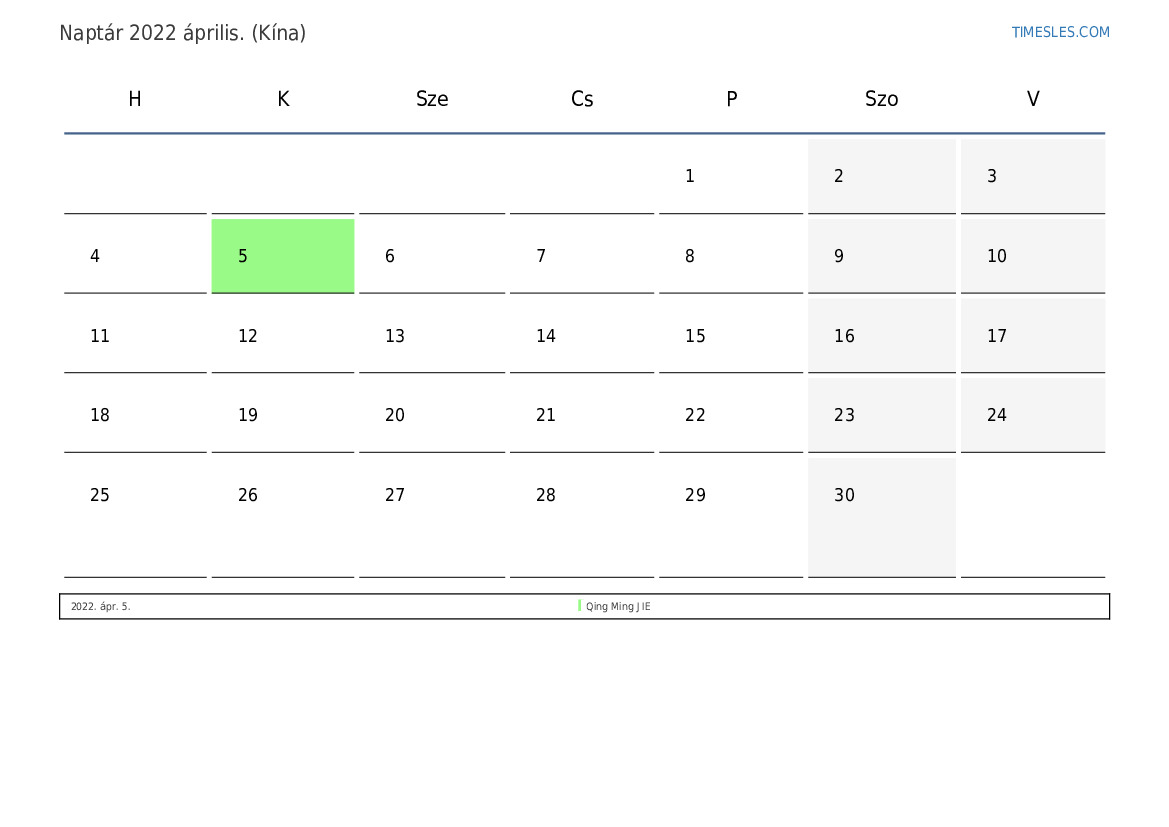Open the TIMESLES.COM link
Viewport: 1169px width, 827px height.
[x=1060, y=32]
